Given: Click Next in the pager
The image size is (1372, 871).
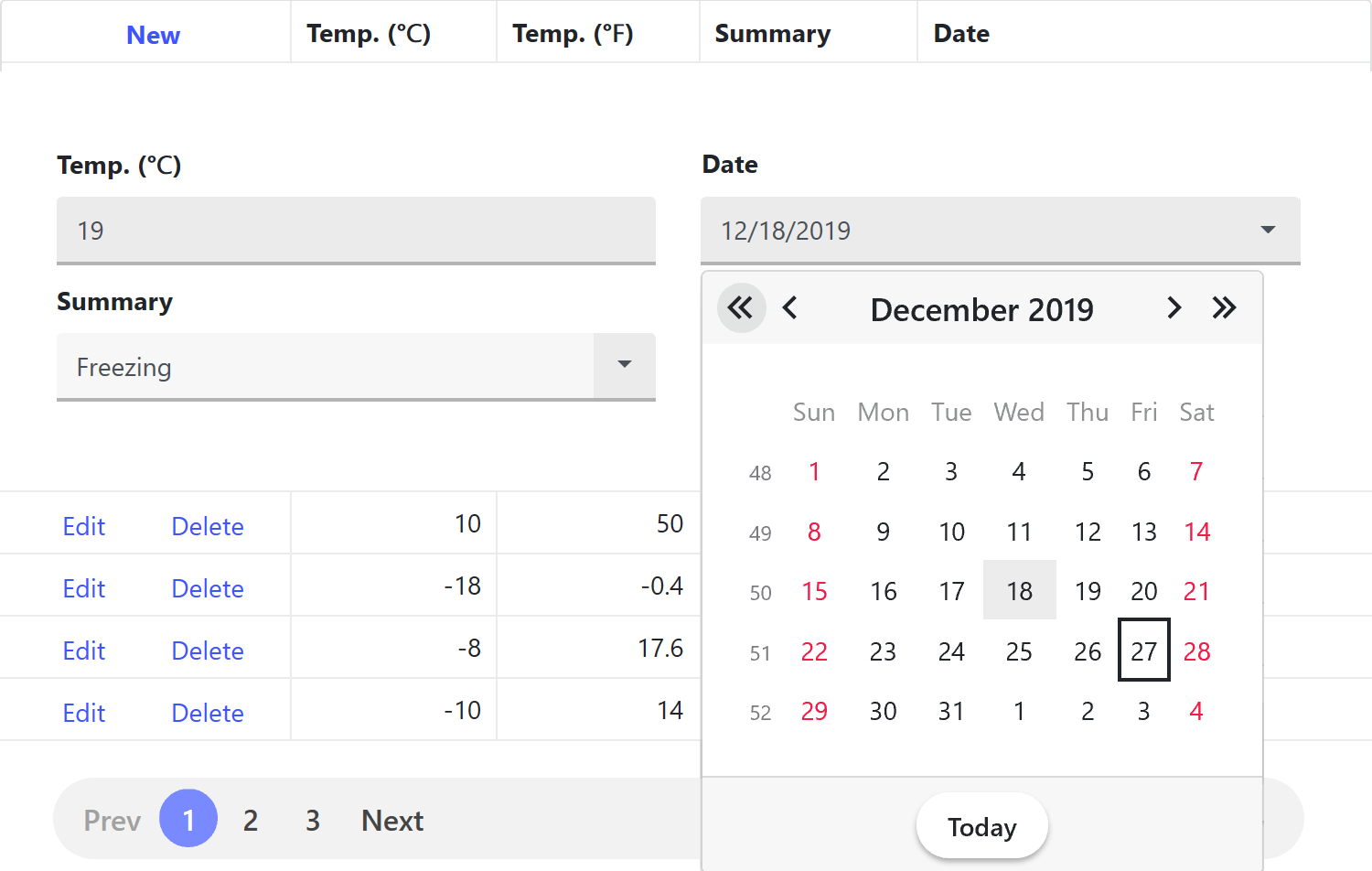Looking at the screenshot, I should [392, 820].
